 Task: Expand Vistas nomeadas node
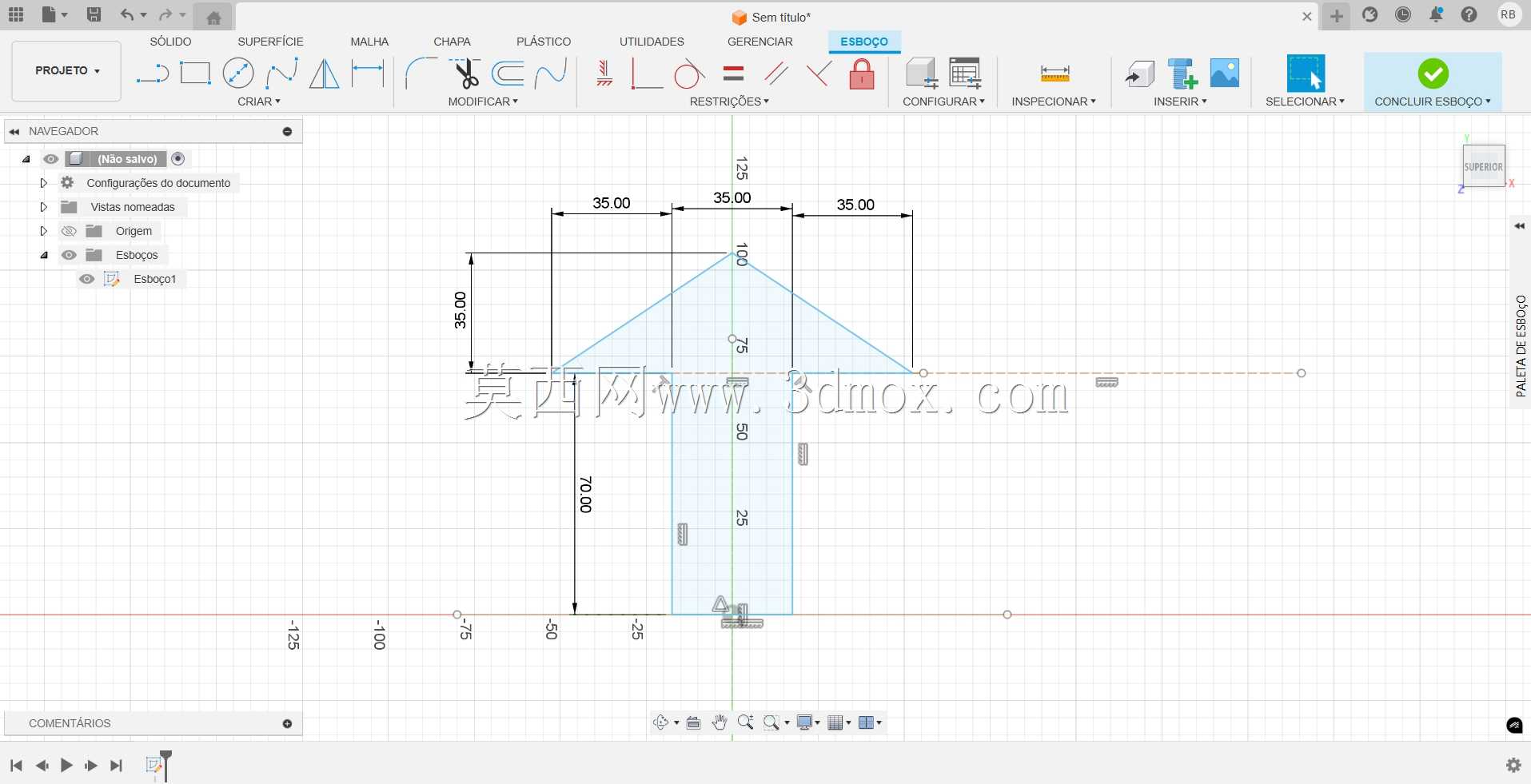pos(44,207)
